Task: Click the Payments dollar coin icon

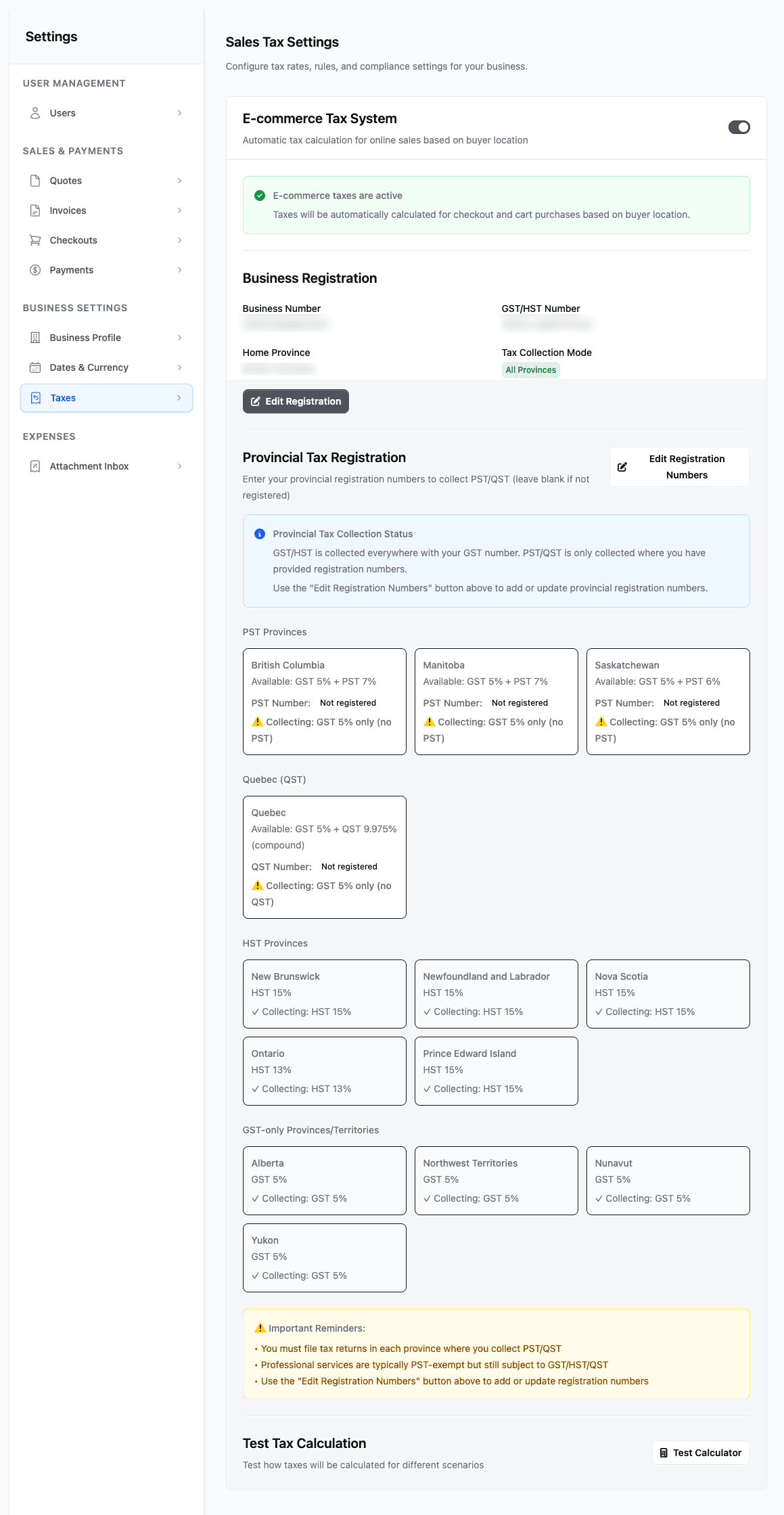Action: tap(35, 270)
